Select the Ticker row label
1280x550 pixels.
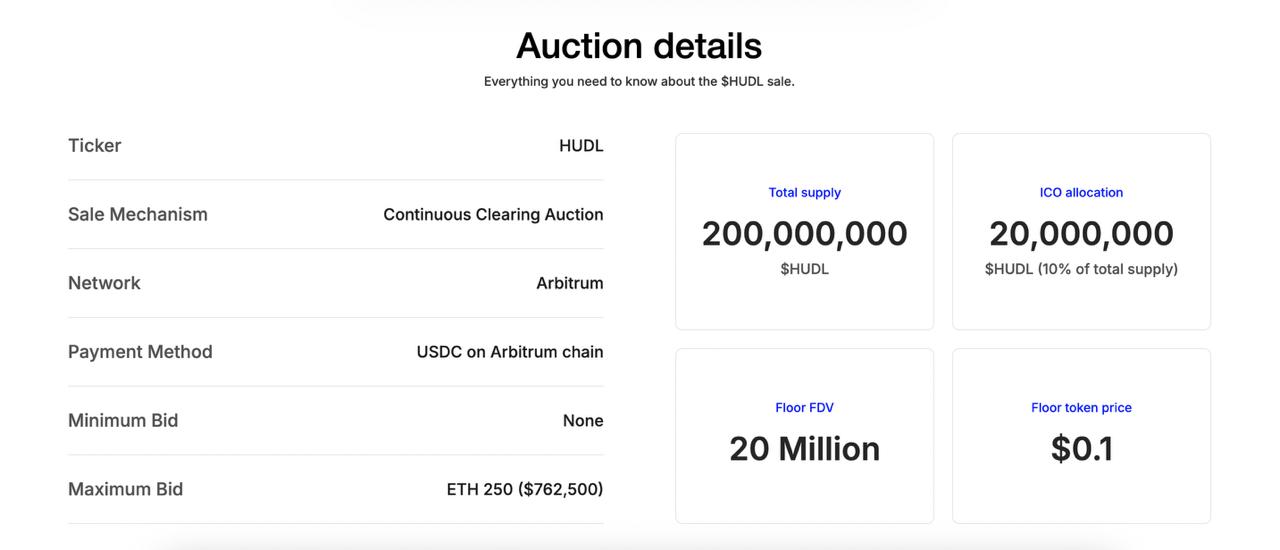click(94, 146)
